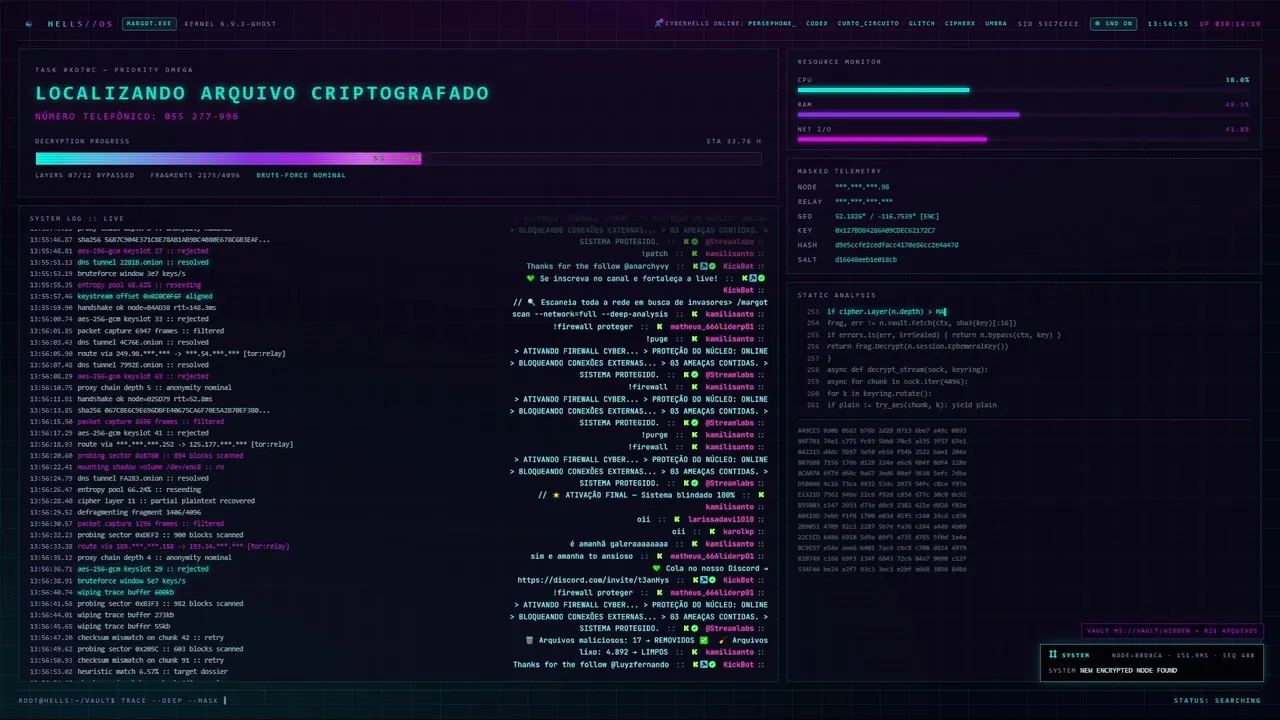Open the NEW ENCRYPTED NODE FOUND notification

(1152, 663)
